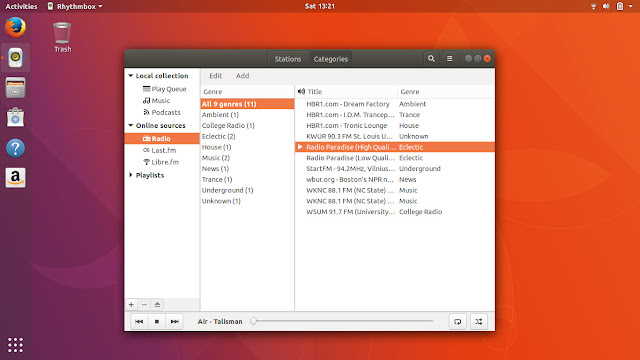Skip to previous track

click(139, 322)
